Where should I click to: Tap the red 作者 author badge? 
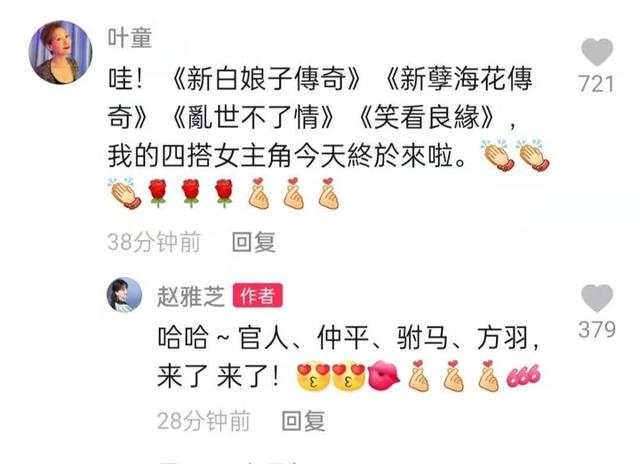point(258,295)
